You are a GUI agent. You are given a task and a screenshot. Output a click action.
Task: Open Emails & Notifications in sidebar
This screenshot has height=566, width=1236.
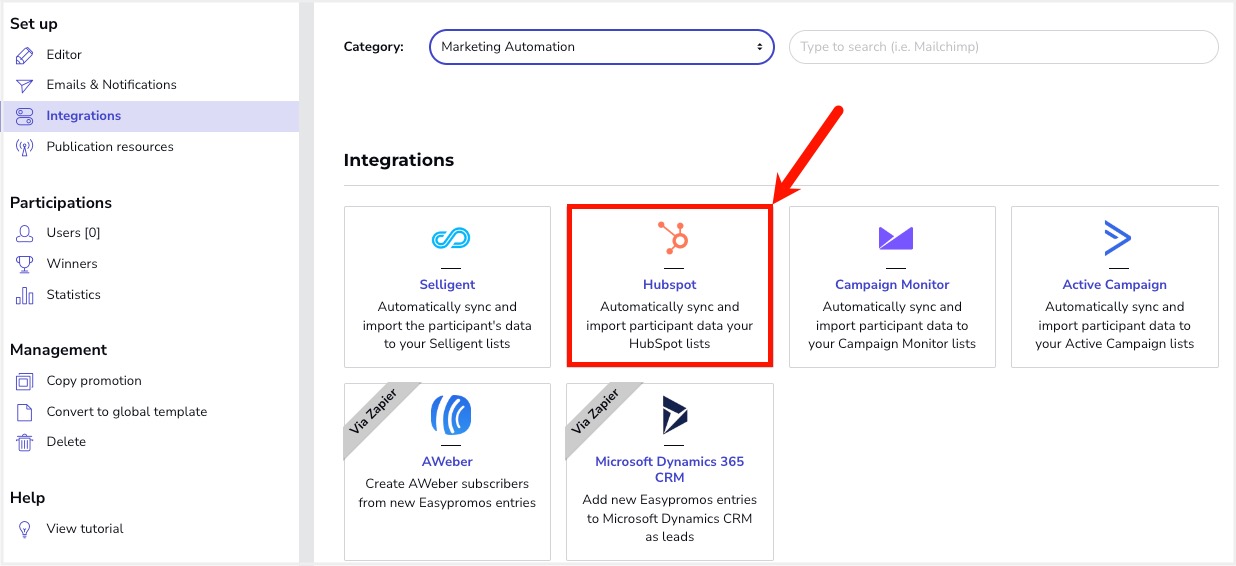(111, 85)
